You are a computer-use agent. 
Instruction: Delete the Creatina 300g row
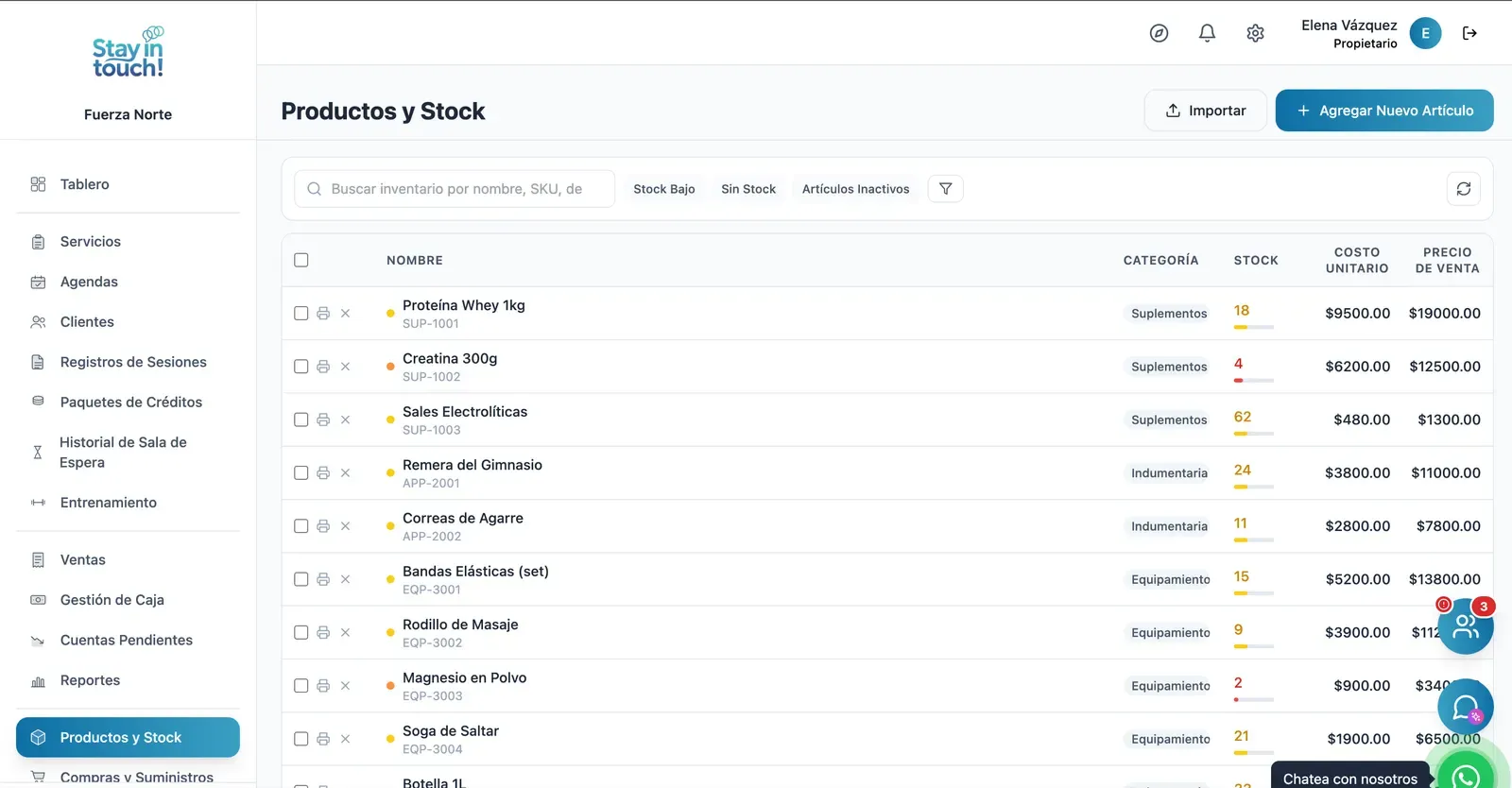pos(345,367)
